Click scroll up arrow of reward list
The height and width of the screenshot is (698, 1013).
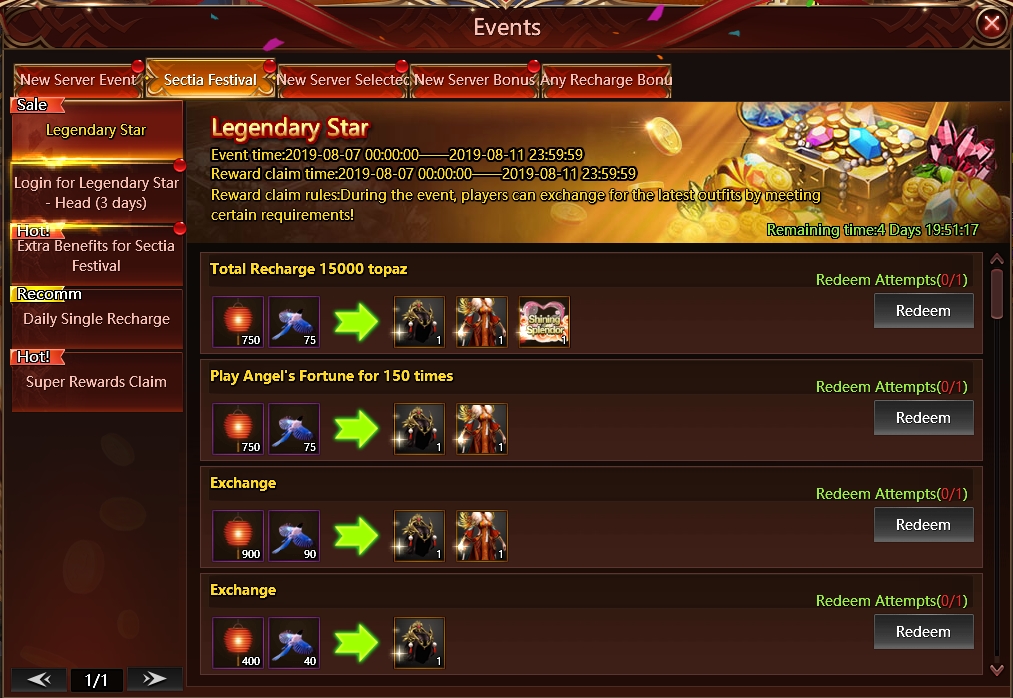pos(997,259)
